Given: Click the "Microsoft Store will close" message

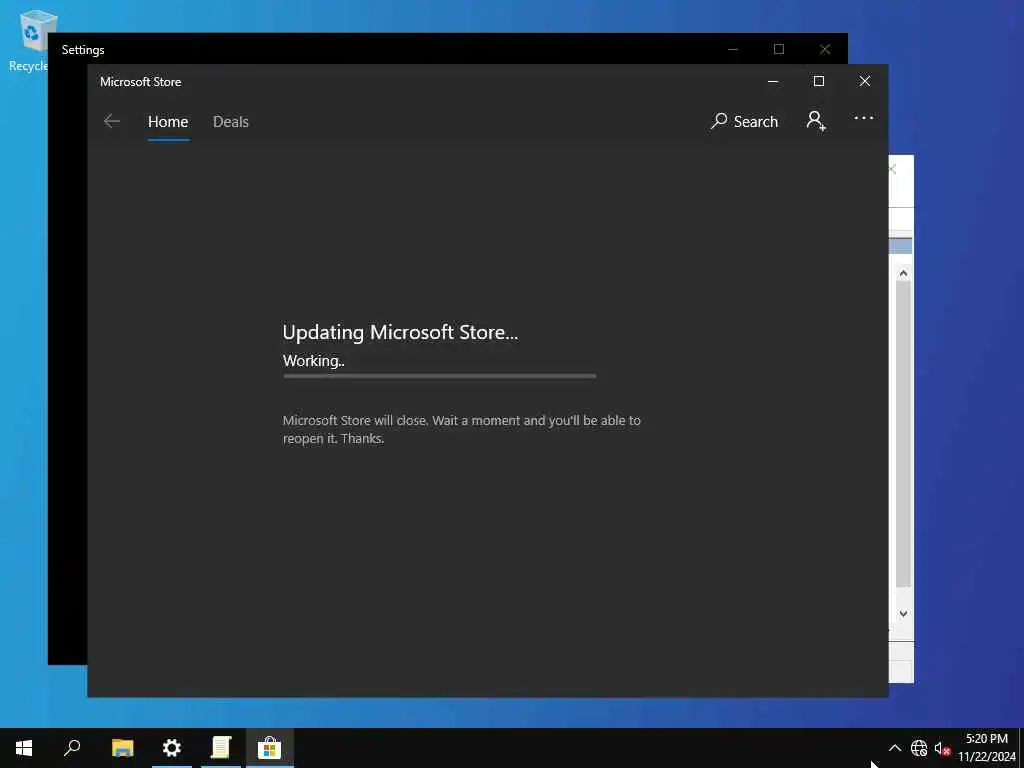Looking at the screenshot, I should (x=462, y=430).
